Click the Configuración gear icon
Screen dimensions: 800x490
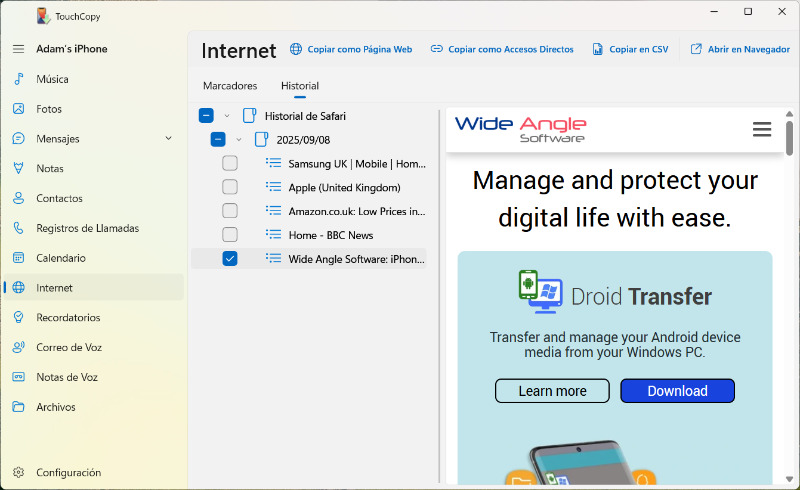(18, 472)
